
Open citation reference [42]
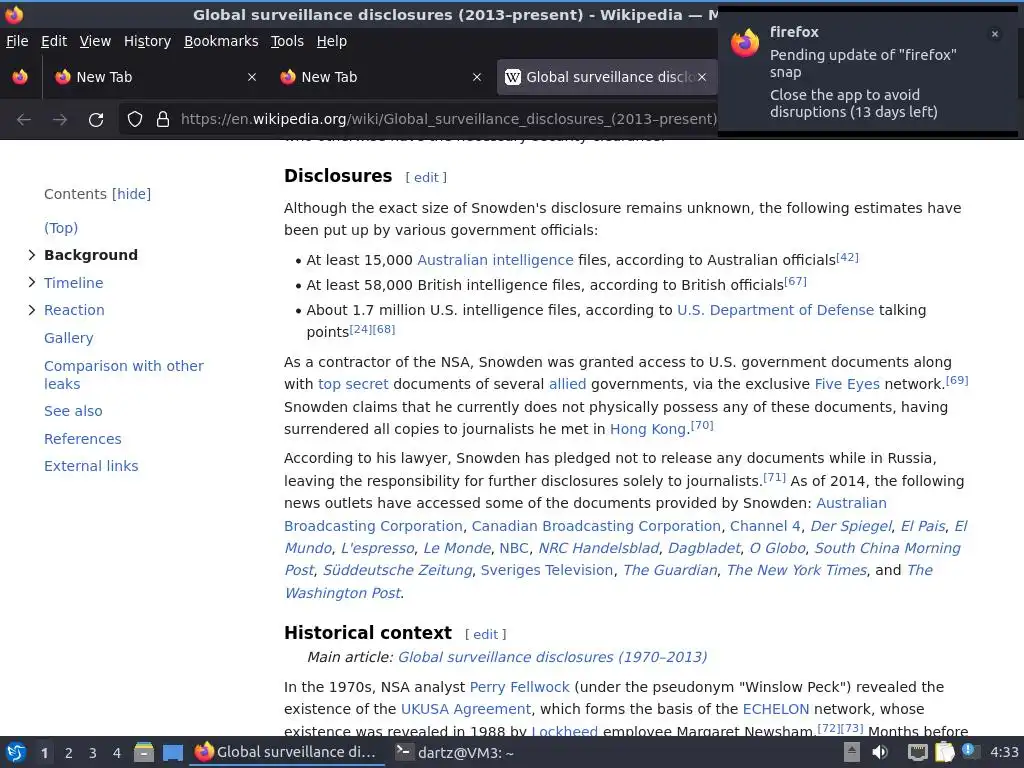tap(847, 257)
